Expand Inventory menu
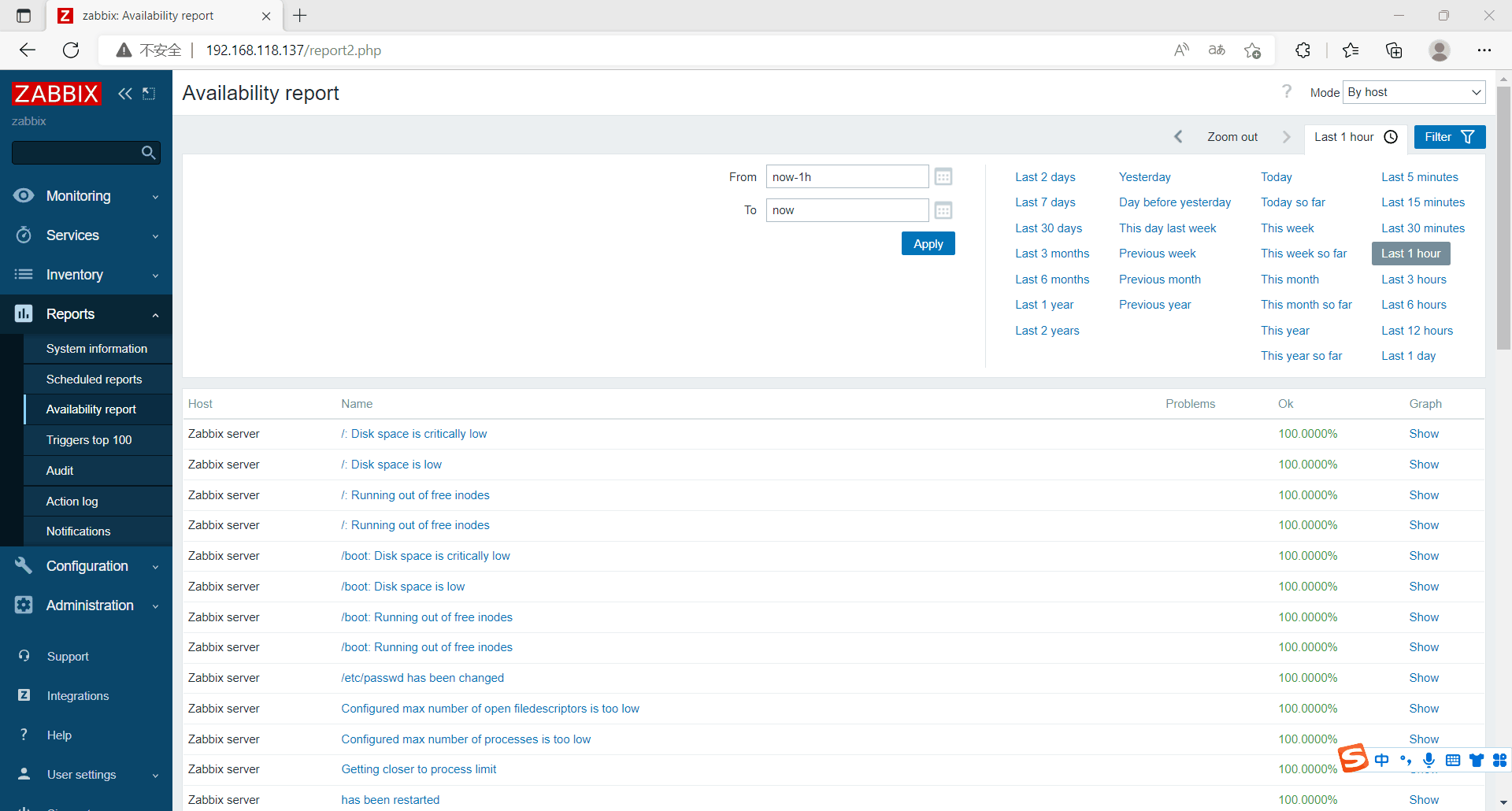Viewport: 1512px width, 811px height. 86,275
